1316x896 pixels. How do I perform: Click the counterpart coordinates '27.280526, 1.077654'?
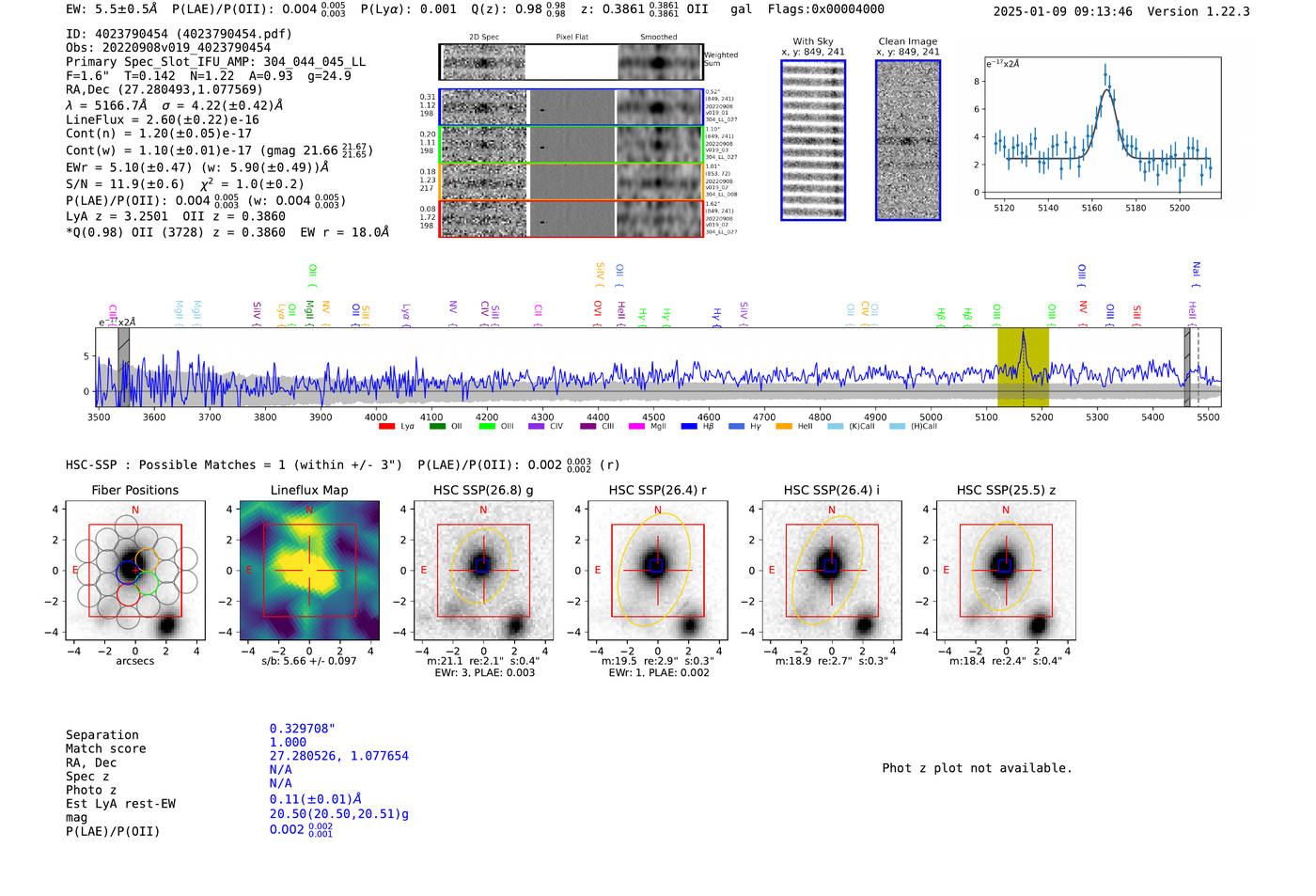339,756
